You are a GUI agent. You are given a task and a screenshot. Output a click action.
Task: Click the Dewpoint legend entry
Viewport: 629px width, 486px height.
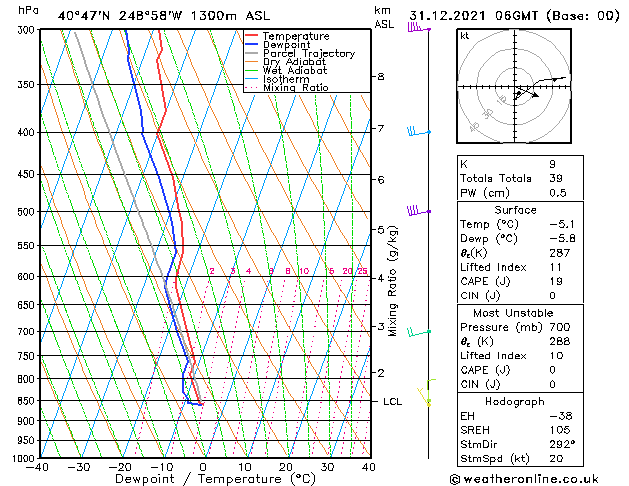pos(286,45)
